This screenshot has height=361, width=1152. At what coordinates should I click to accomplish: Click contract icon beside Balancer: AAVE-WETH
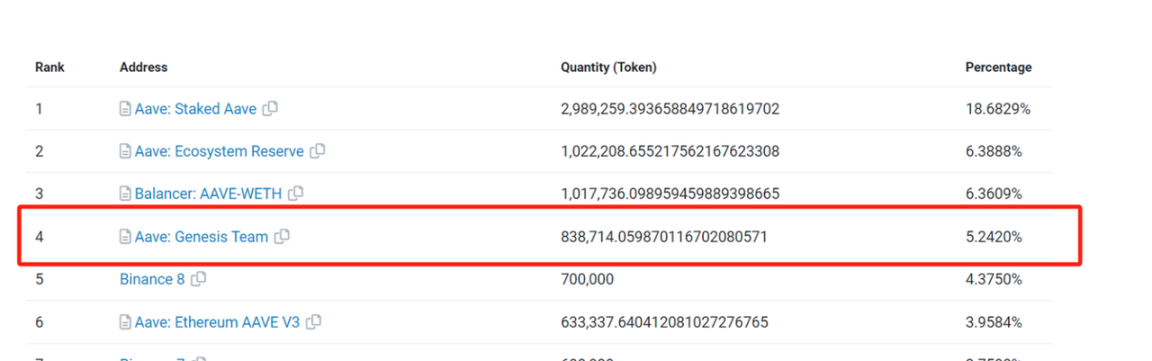[126, 194]
